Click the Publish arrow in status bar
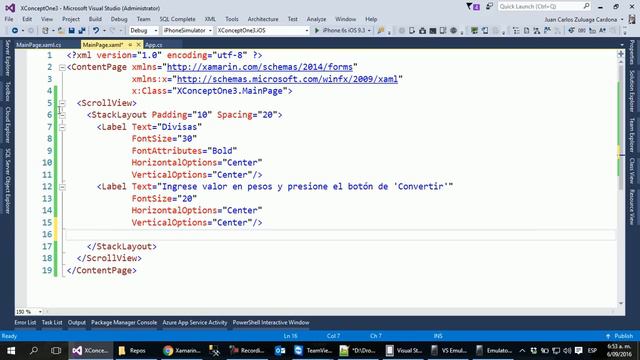Viewport: 640px width, 360px height. (608, 336)
